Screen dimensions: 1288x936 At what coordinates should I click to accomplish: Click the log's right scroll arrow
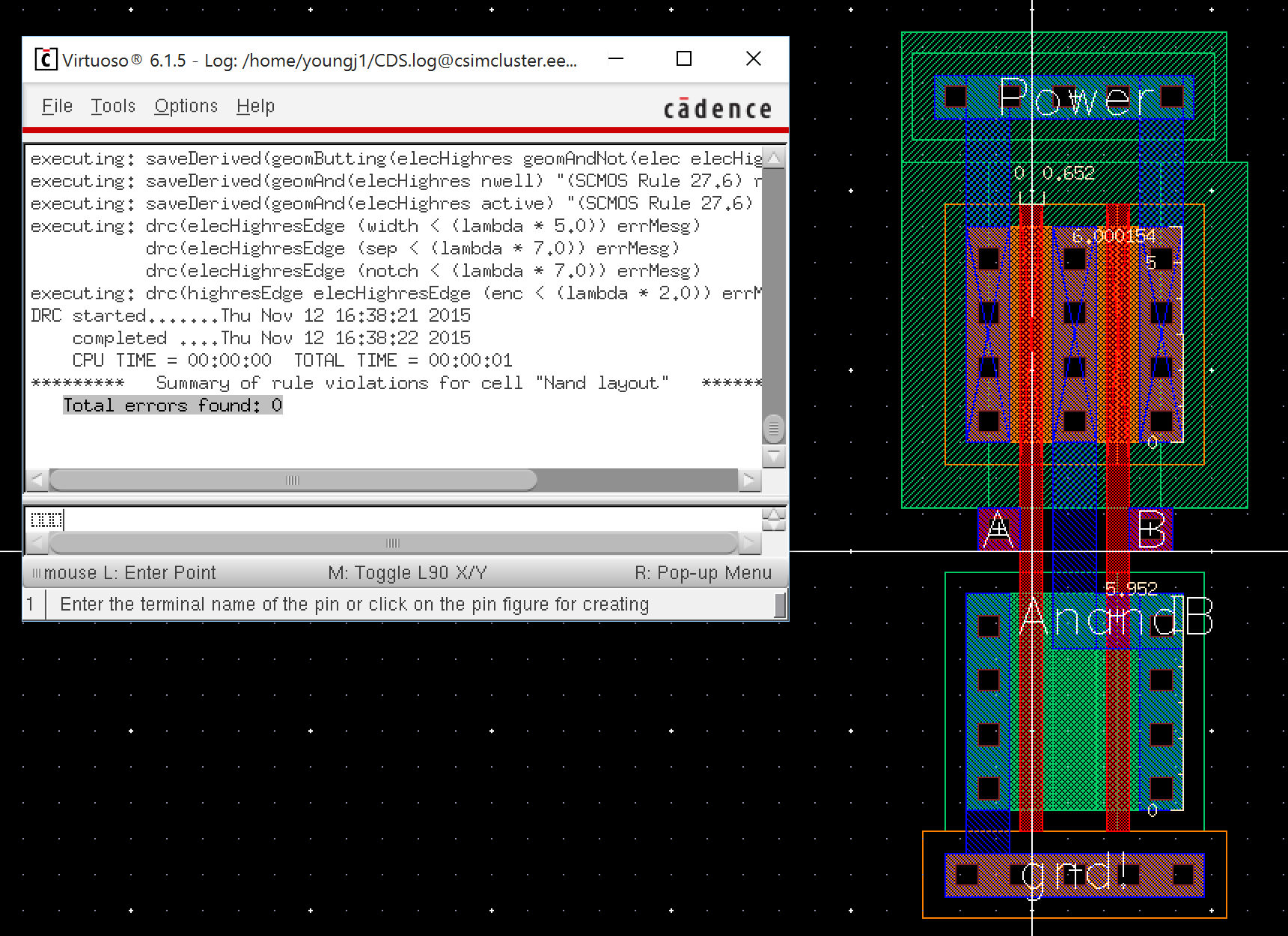(x=749, y=480)
